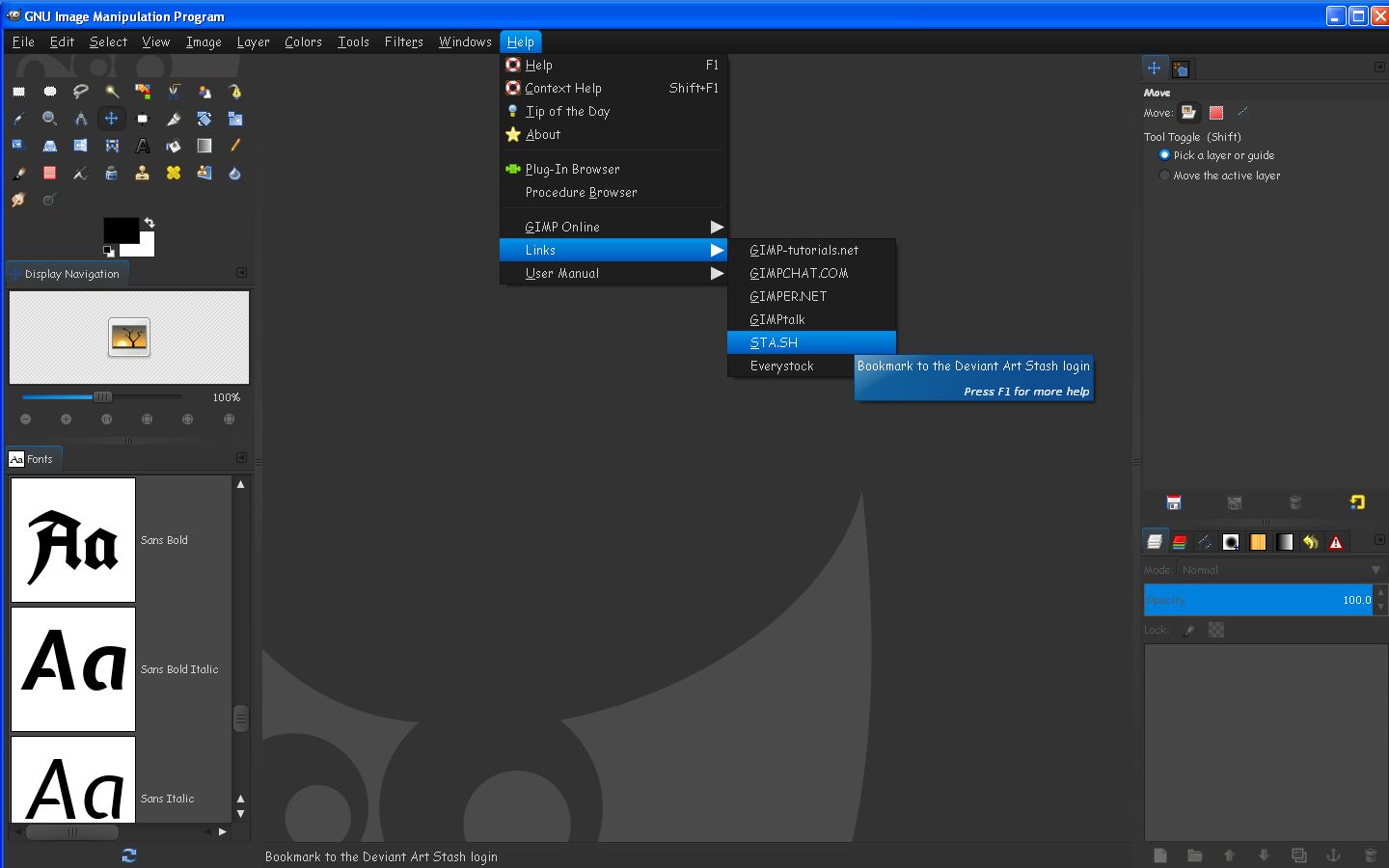The width and height of the screenshot is (1389, 868).
Task: Select the Eraser tool
Action: point(50,174)
